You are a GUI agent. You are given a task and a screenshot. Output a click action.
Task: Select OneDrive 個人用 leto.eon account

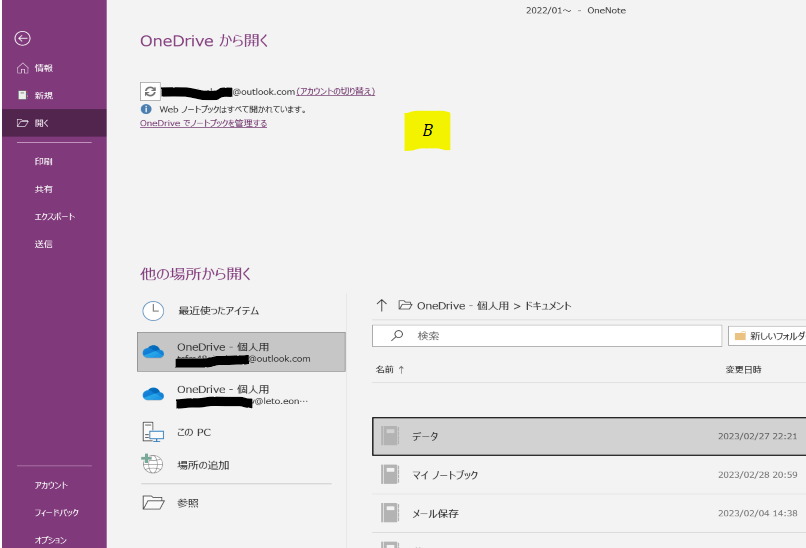point(241,395)
